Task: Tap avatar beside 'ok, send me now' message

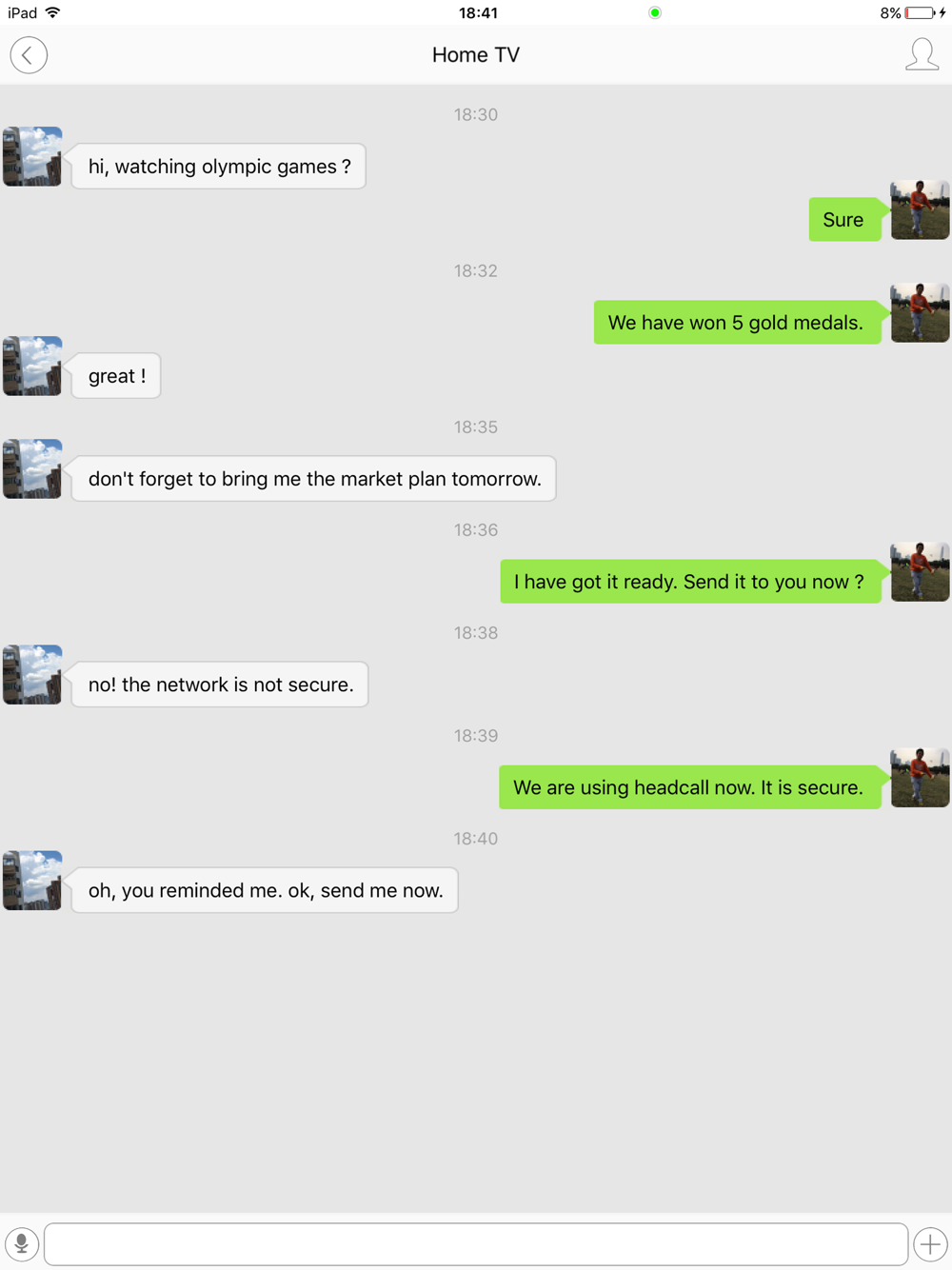Action: [x=32, y=880]
